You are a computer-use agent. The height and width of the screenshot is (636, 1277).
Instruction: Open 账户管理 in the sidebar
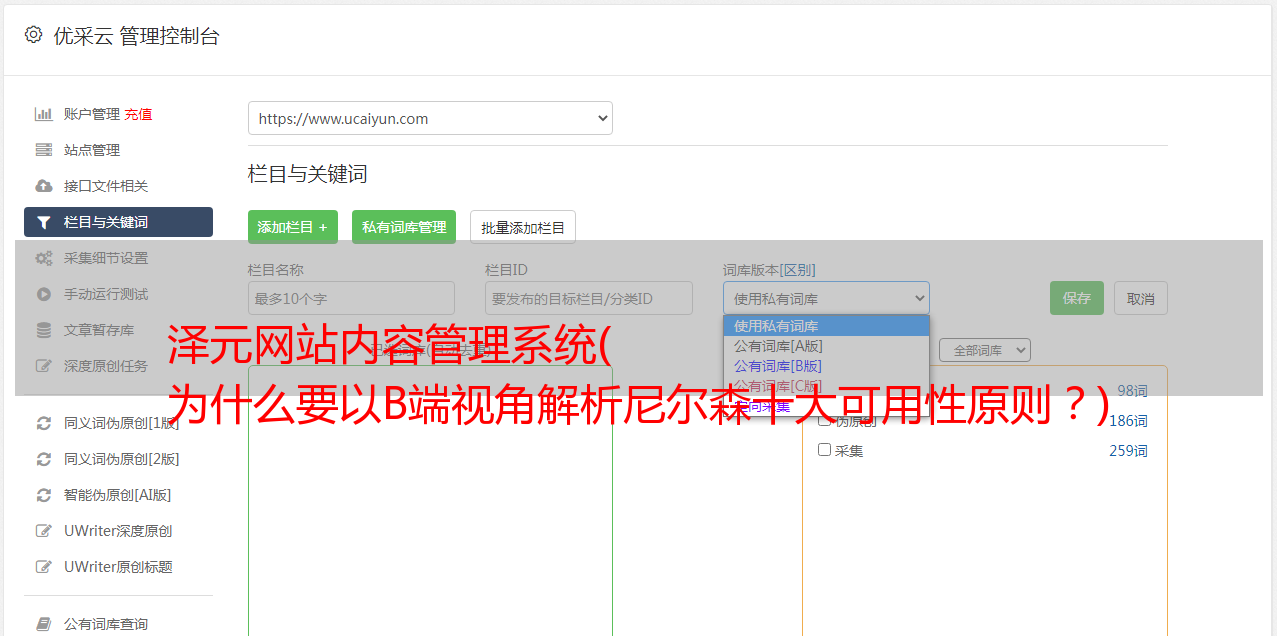coord(92,114)
